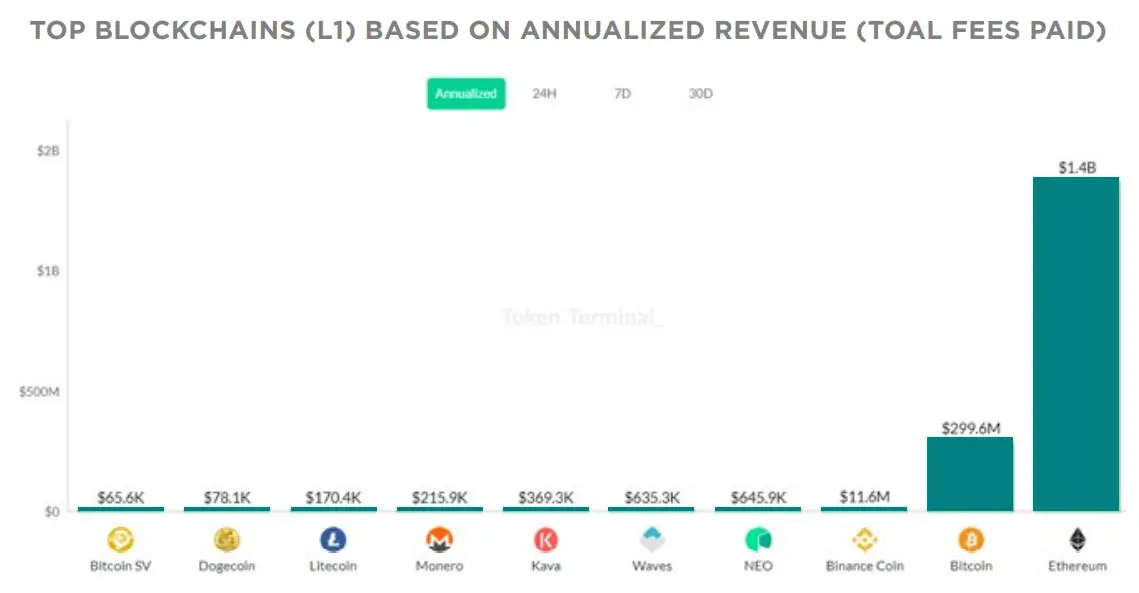1139x593 pixels.
Task: Switch to the 24H tab
Action: coord(544,94)
